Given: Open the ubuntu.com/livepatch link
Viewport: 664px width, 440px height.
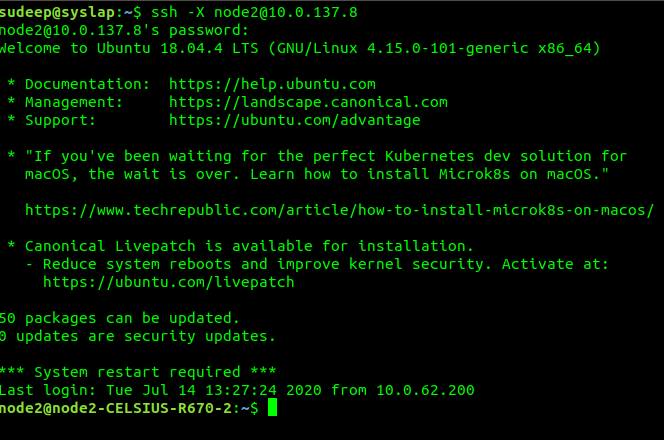Looking at the screenshot, I should pyautogui.click(x=169, y=282).
